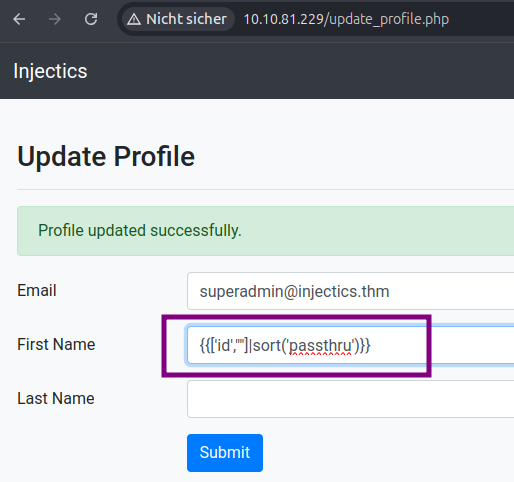514x482 pixels.
Task: Click the opening braces in First Name payload
Action: point(205,345)
